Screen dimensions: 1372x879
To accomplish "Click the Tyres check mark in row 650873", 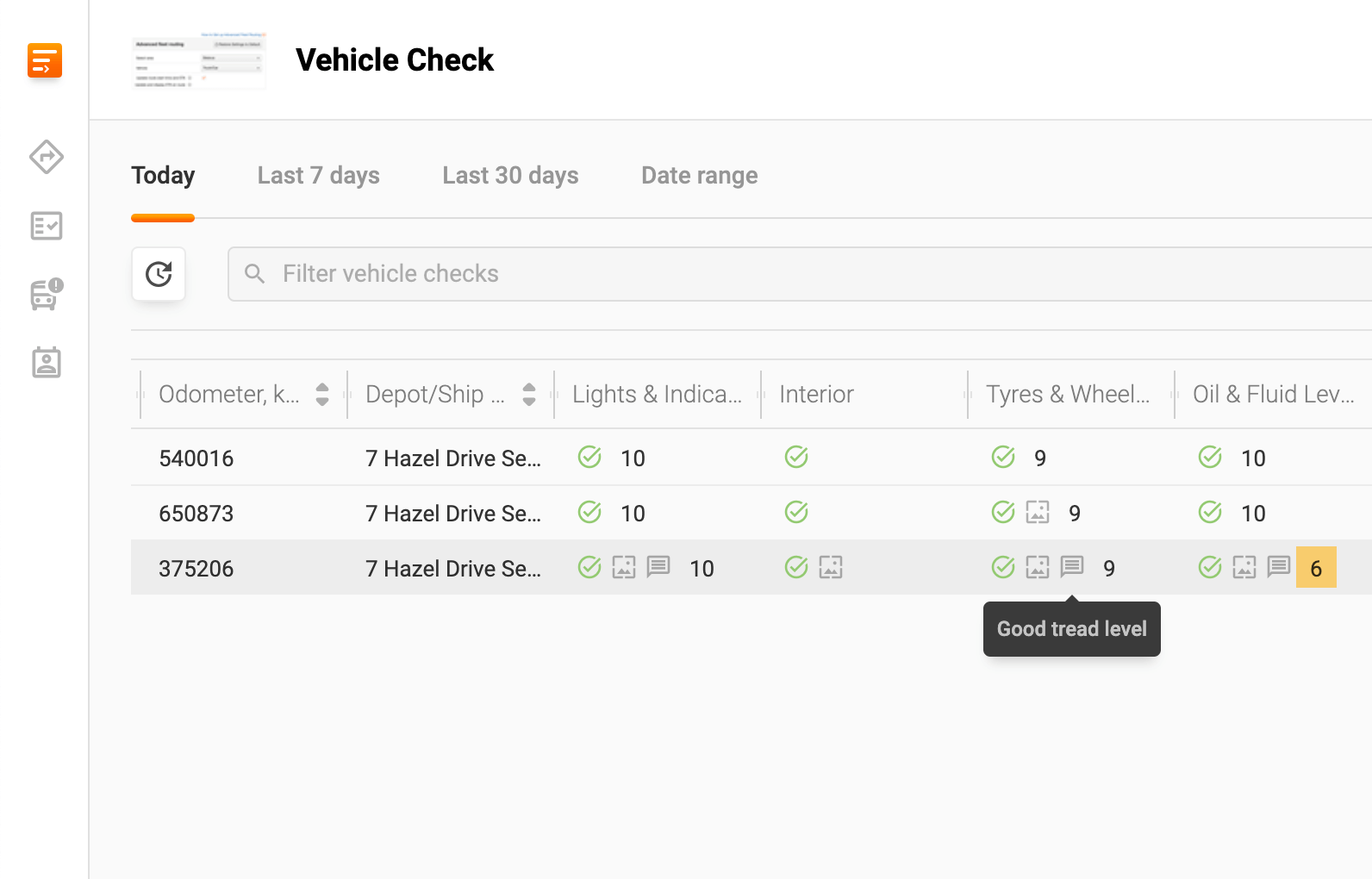I will click(1003, 512).
